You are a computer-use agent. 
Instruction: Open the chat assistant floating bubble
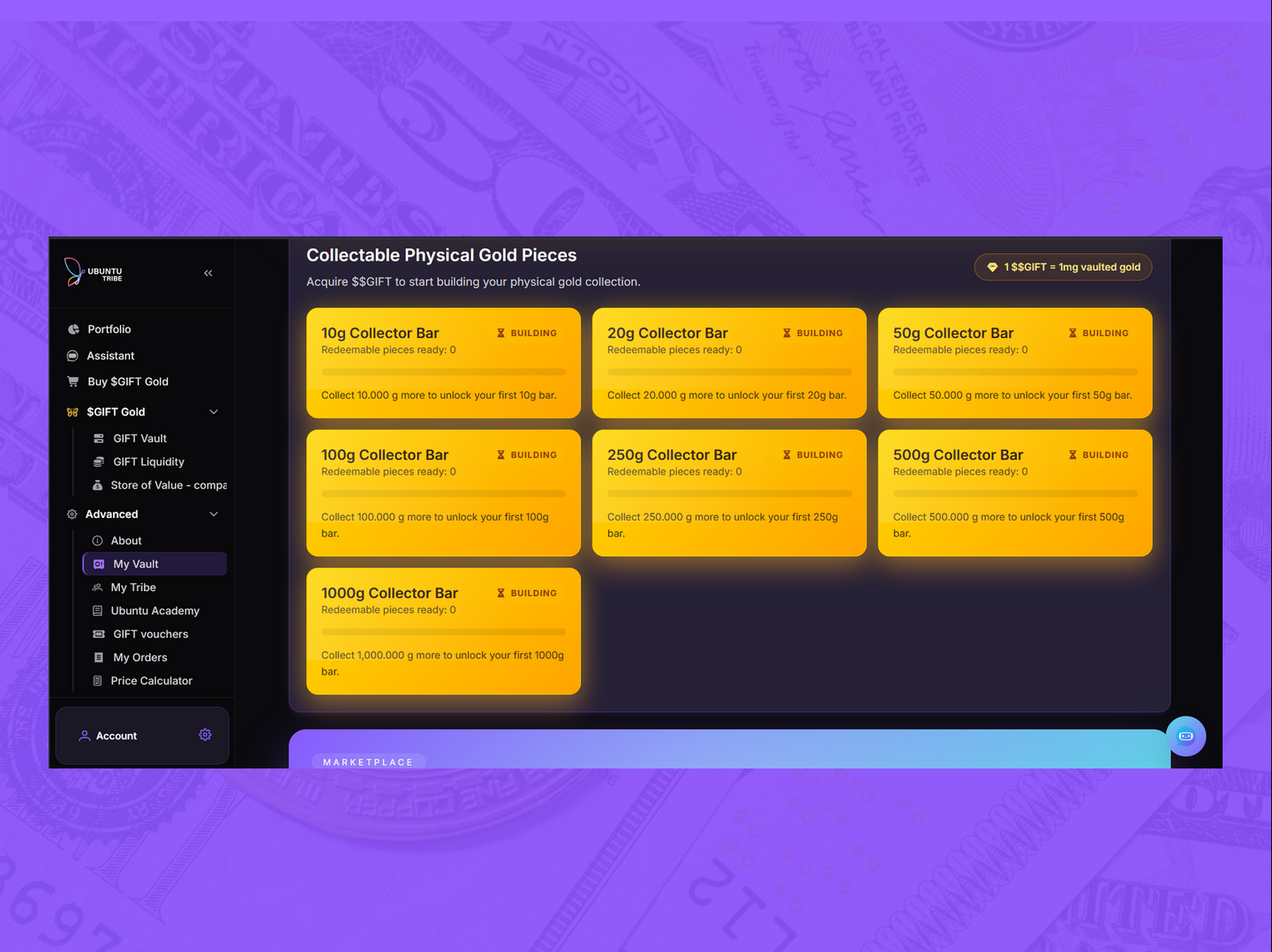pos(1185,736)
